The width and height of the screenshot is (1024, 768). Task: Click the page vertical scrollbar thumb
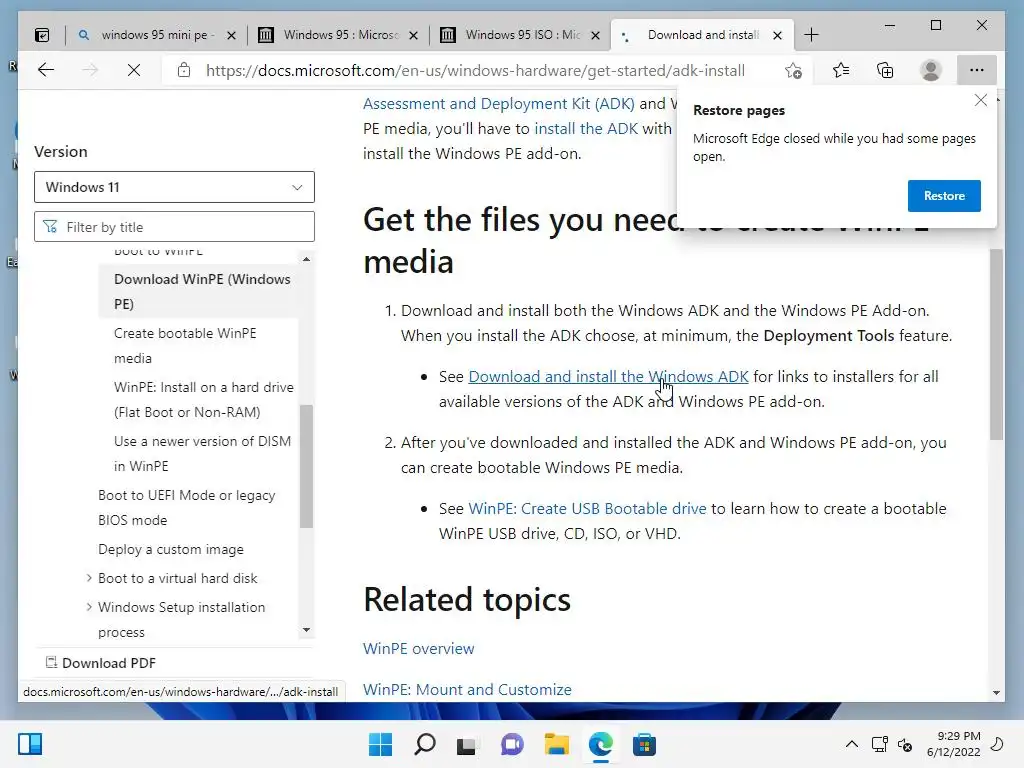[996, 344]
